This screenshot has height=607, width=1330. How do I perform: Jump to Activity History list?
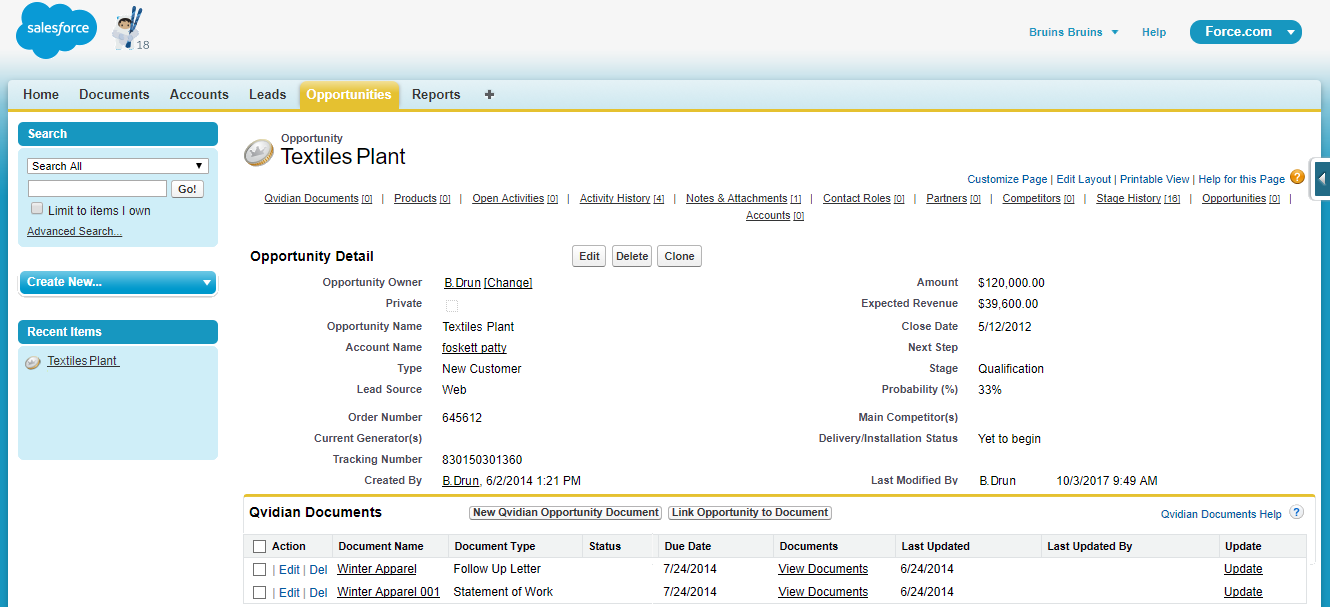[x=622, y=199]
